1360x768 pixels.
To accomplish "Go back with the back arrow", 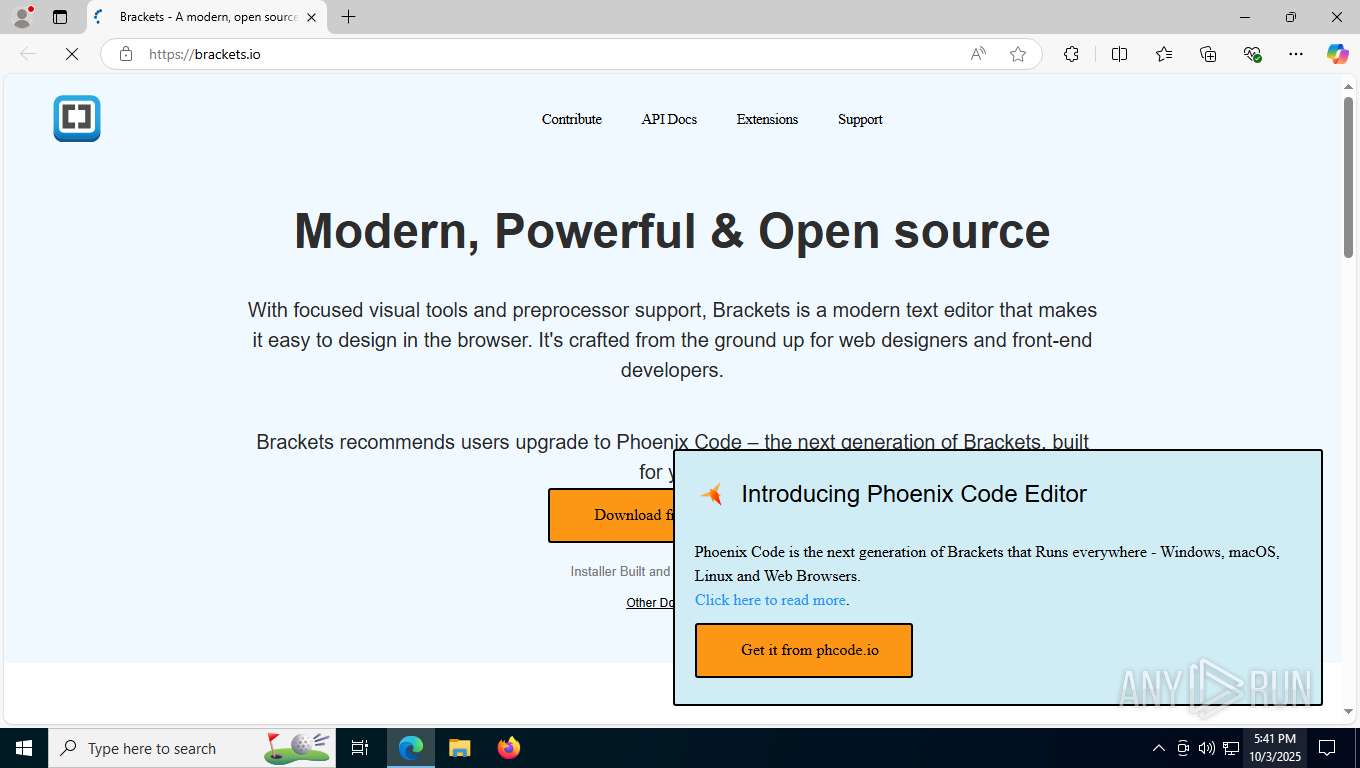I will (28, 54).
